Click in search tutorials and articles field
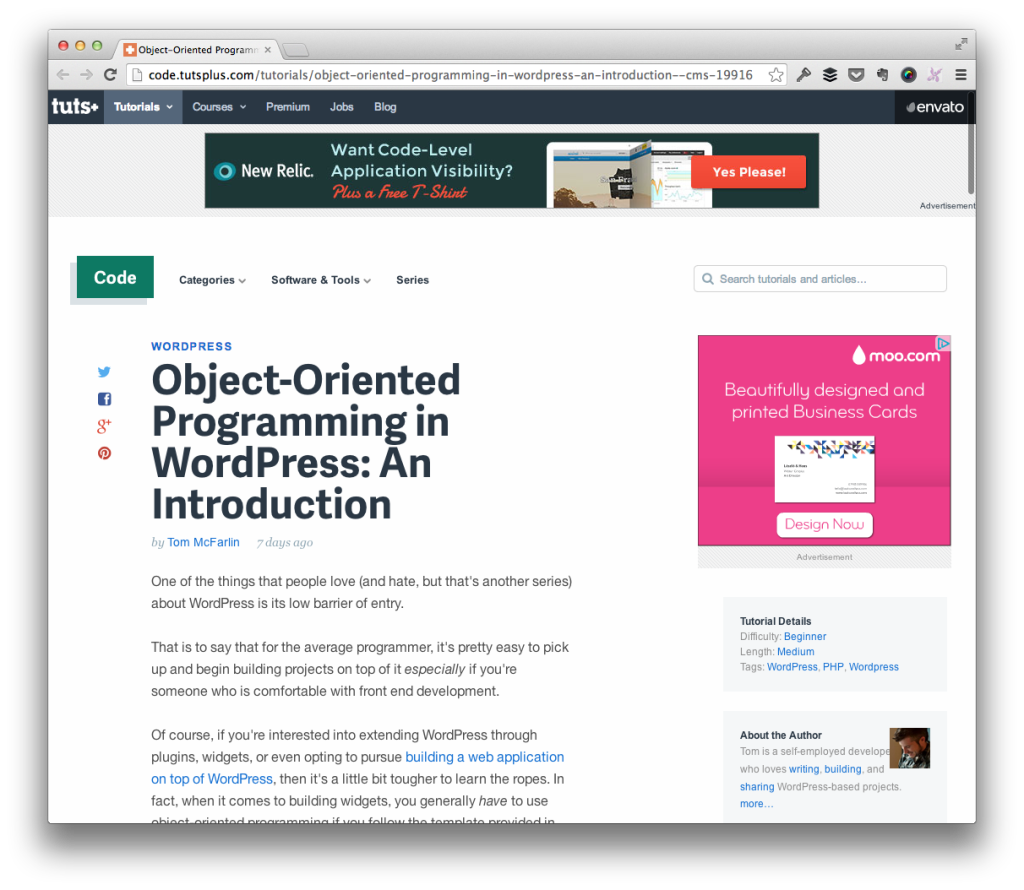This screenshot has height=890, width=1024. (820, 279)
